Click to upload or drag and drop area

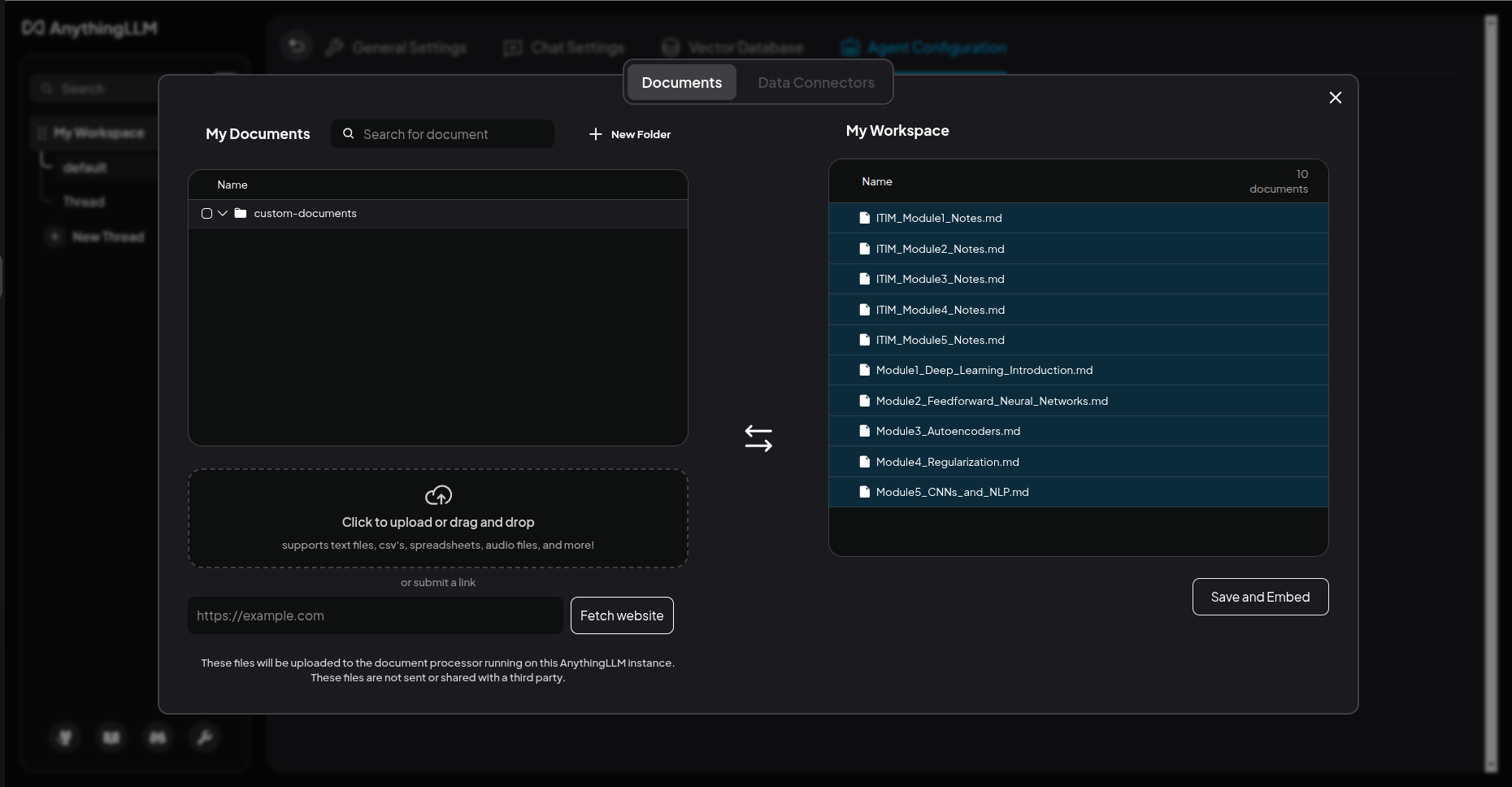click(438, 518)
